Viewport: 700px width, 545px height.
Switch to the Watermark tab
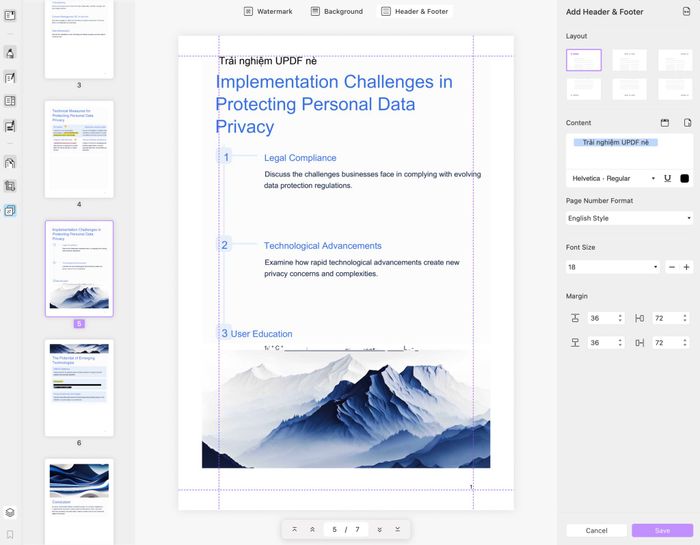[x=269, y=11]
